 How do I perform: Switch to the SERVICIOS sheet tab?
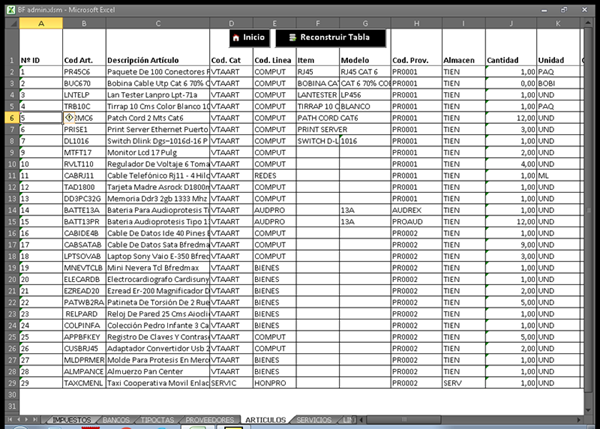[314, 420]
